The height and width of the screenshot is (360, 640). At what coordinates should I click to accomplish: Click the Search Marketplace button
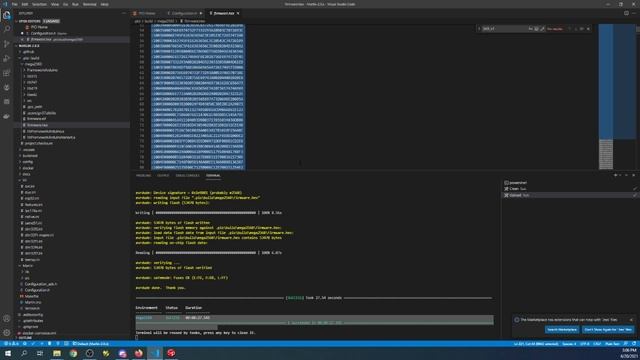click(562, 329)
